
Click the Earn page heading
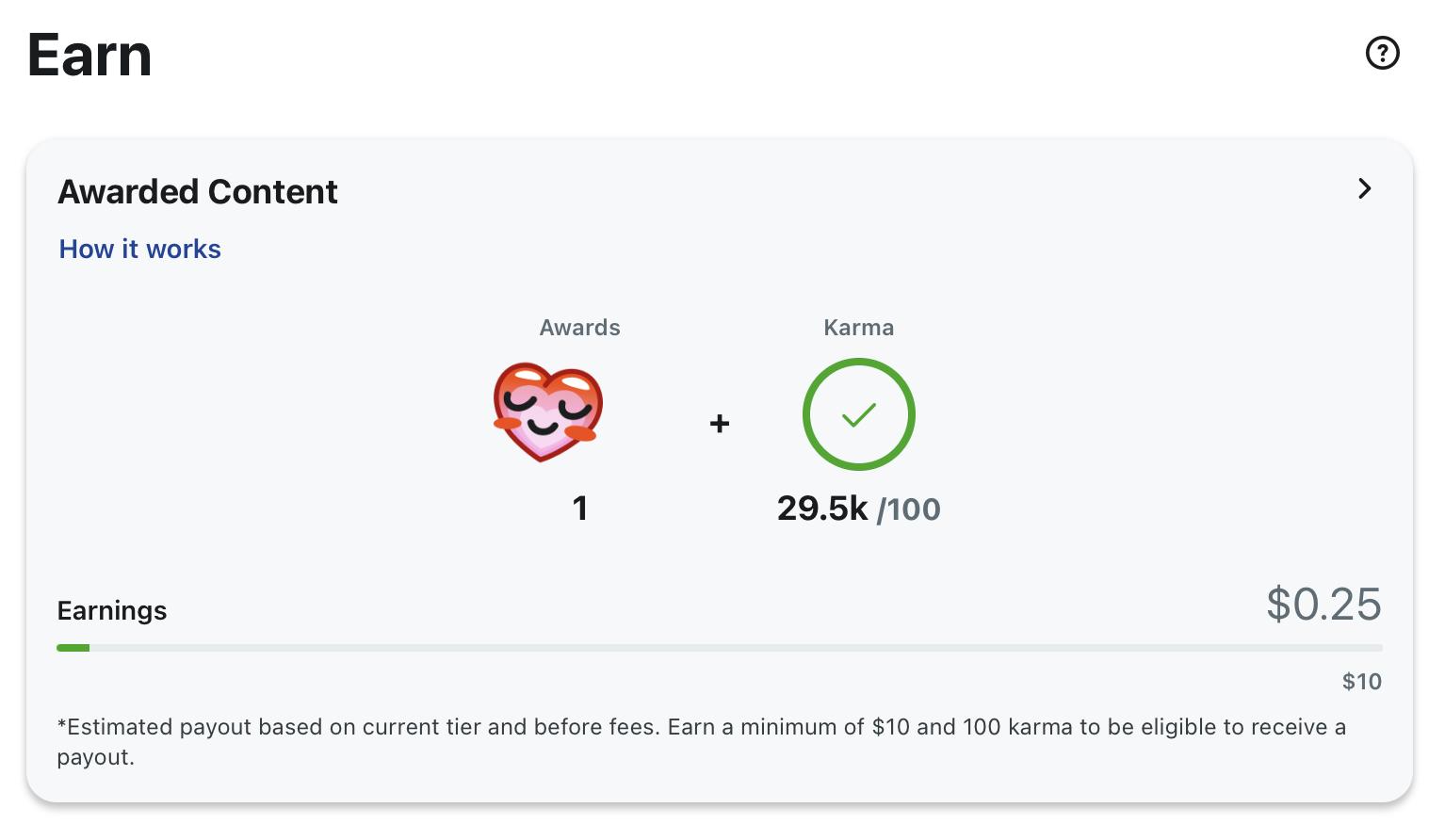89,55
